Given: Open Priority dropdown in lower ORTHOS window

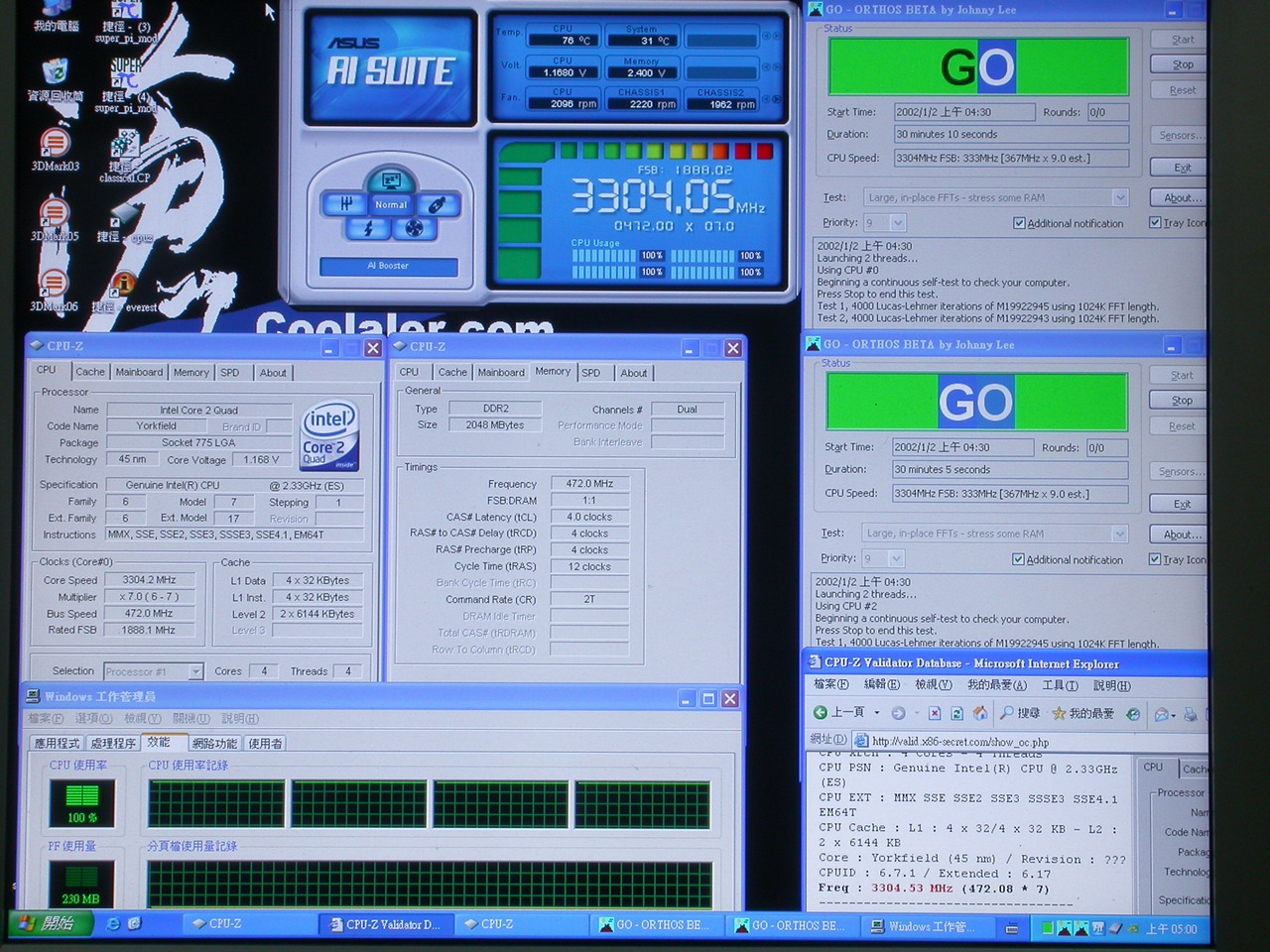Looking at the screenshot, I should click(x=896, y=558).
